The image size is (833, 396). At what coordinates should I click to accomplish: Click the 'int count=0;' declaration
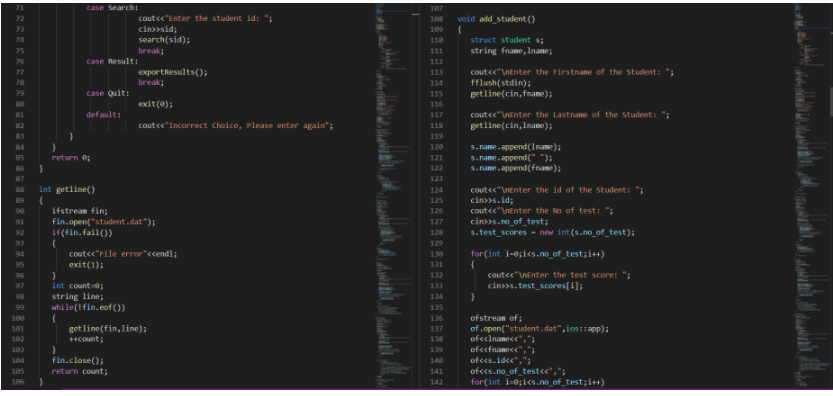(x=77, y=286)
